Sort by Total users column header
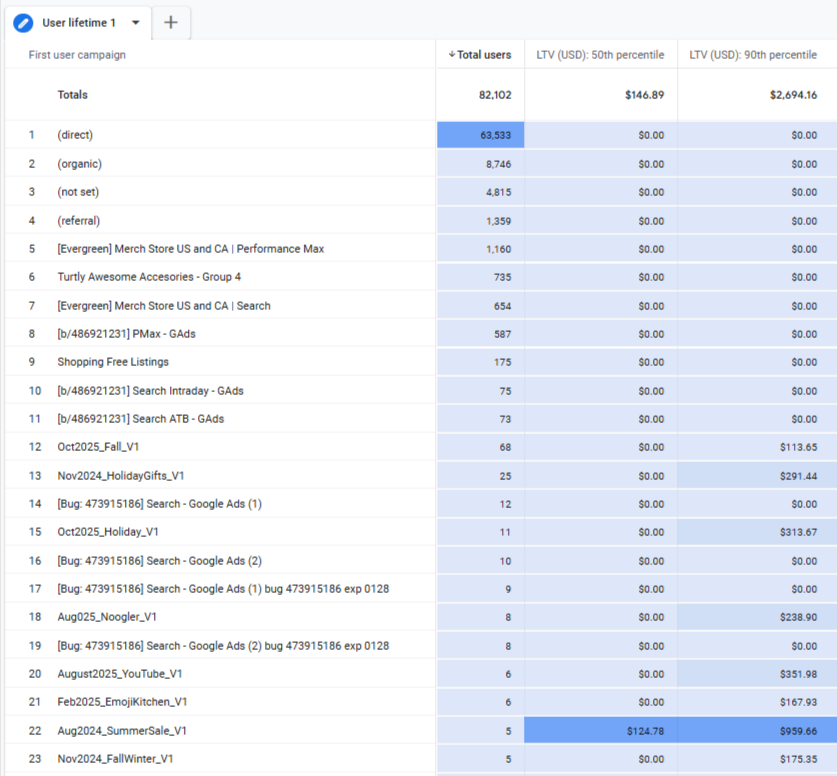The height and width of the screenshot is (776, 837). coord(480,55)
